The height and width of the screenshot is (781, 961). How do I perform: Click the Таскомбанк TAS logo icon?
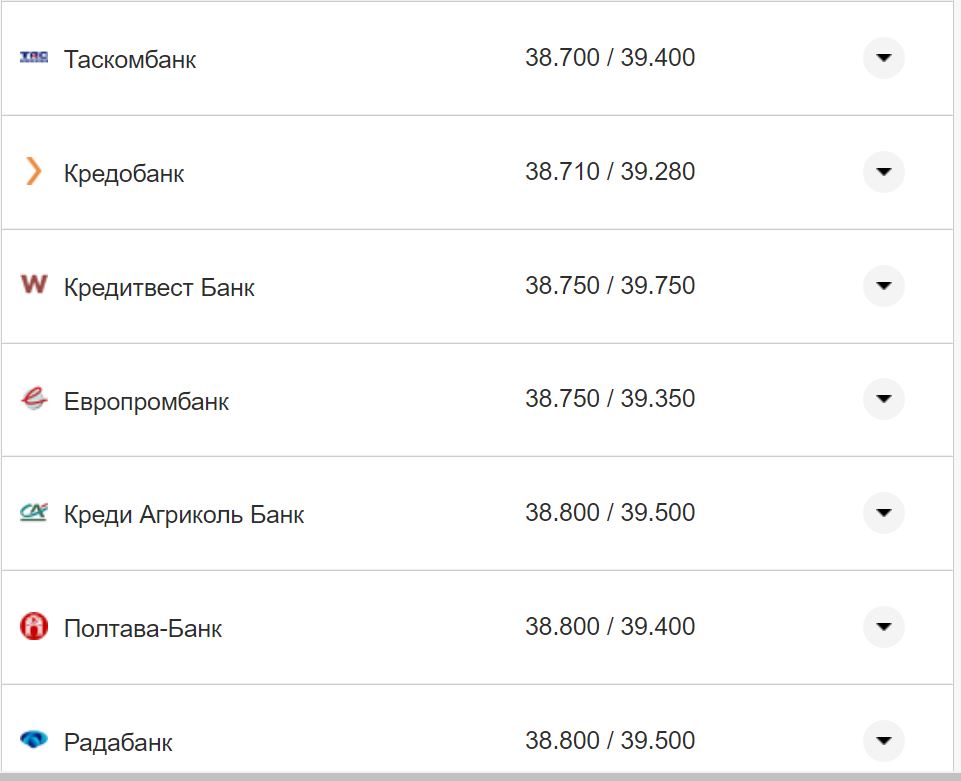click(x=33, y=57)
